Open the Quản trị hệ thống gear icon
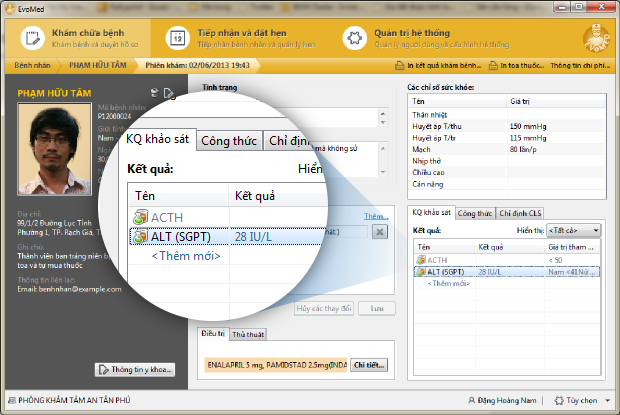 coord(354,38)
